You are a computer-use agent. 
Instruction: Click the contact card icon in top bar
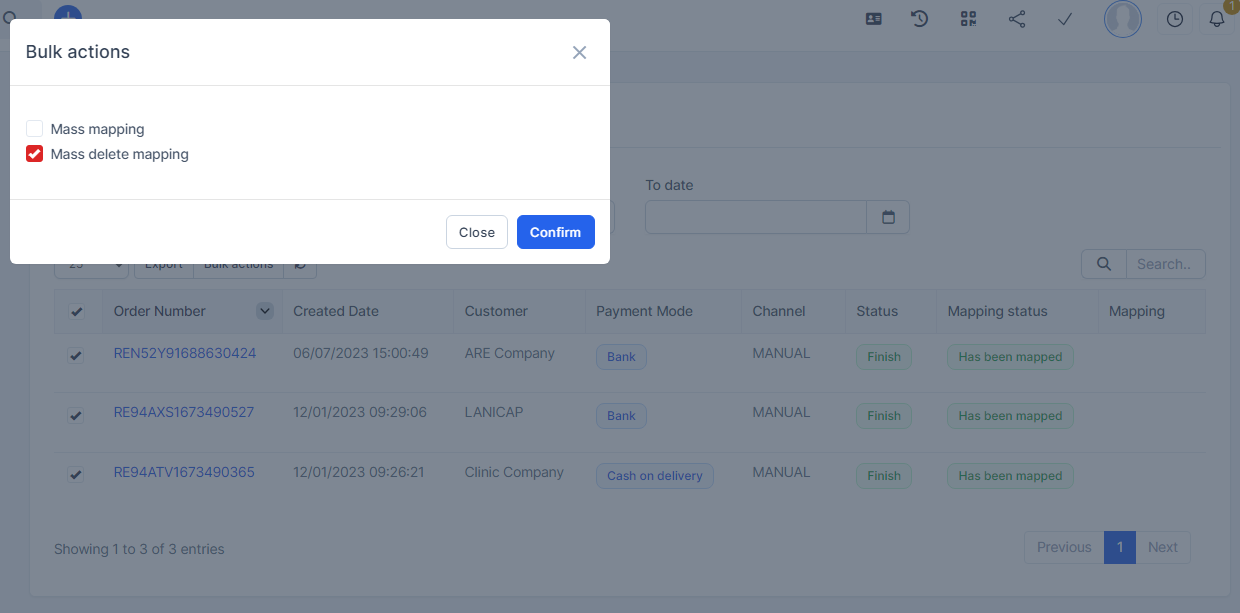coord(873,19)
